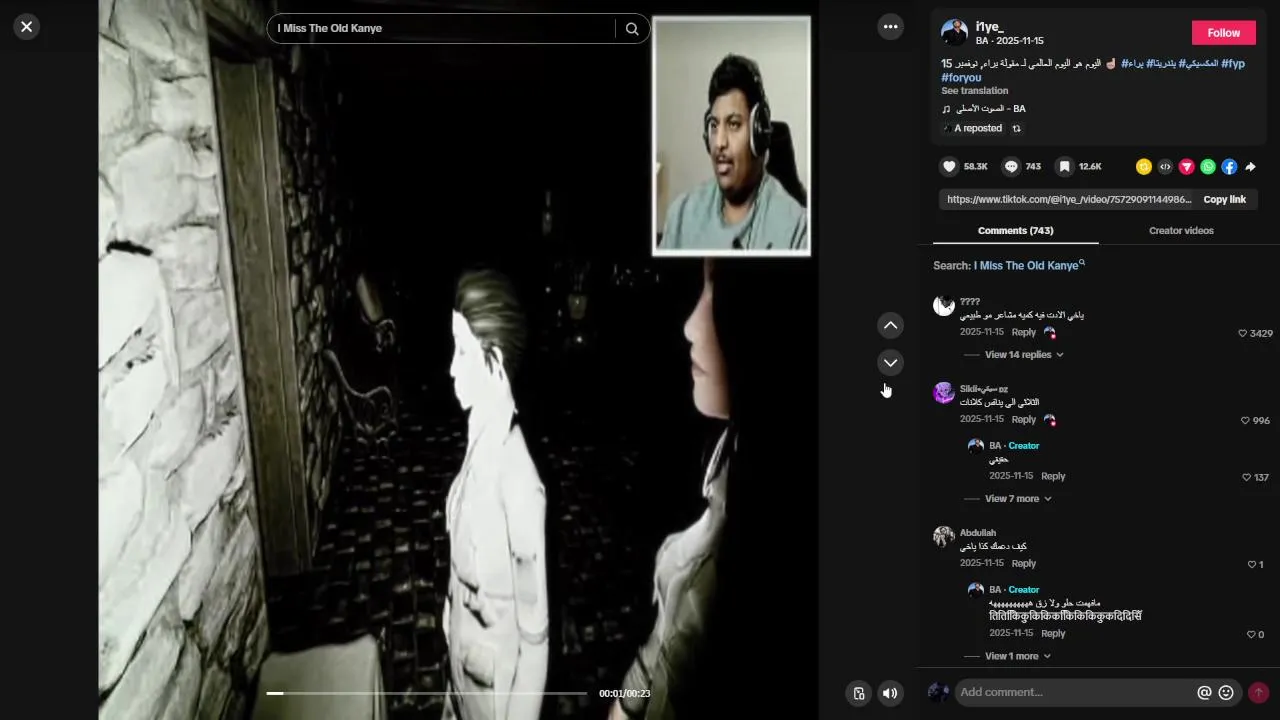The height and width of the screenshot is (720, 1280).
Task: Click the yellow repost share icon
Action: pyautogui.click(x=1144, y=167)
